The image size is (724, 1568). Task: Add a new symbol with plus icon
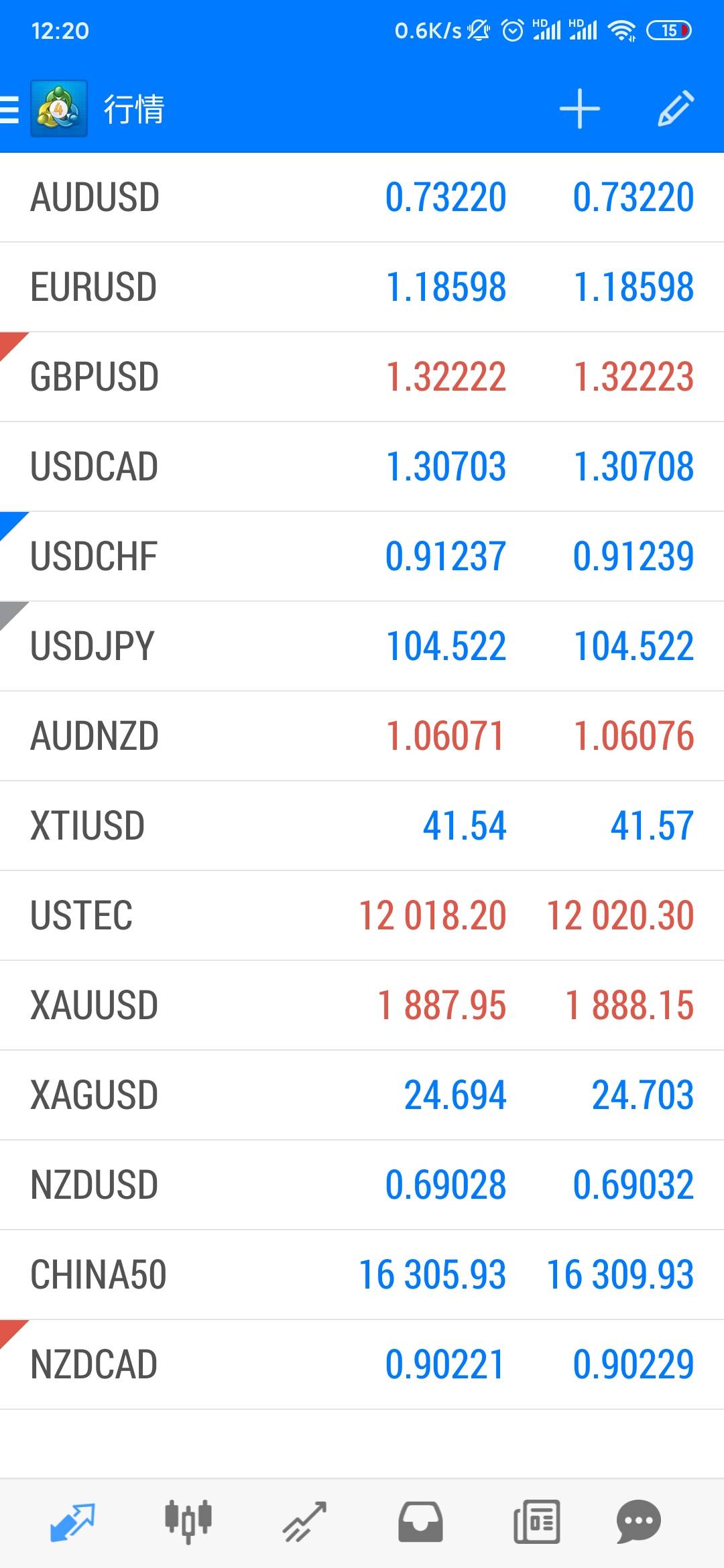tap(580, 109)
